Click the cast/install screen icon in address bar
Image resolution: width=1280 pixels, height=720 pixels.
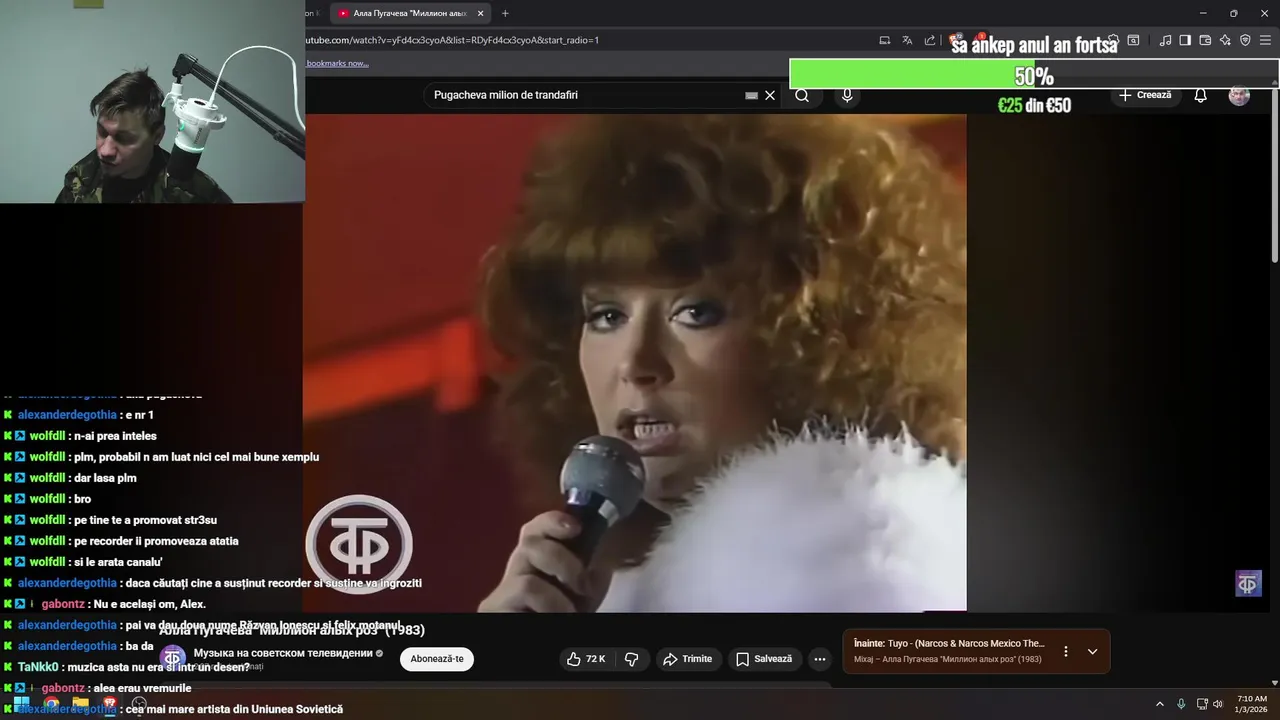(884, 40)
